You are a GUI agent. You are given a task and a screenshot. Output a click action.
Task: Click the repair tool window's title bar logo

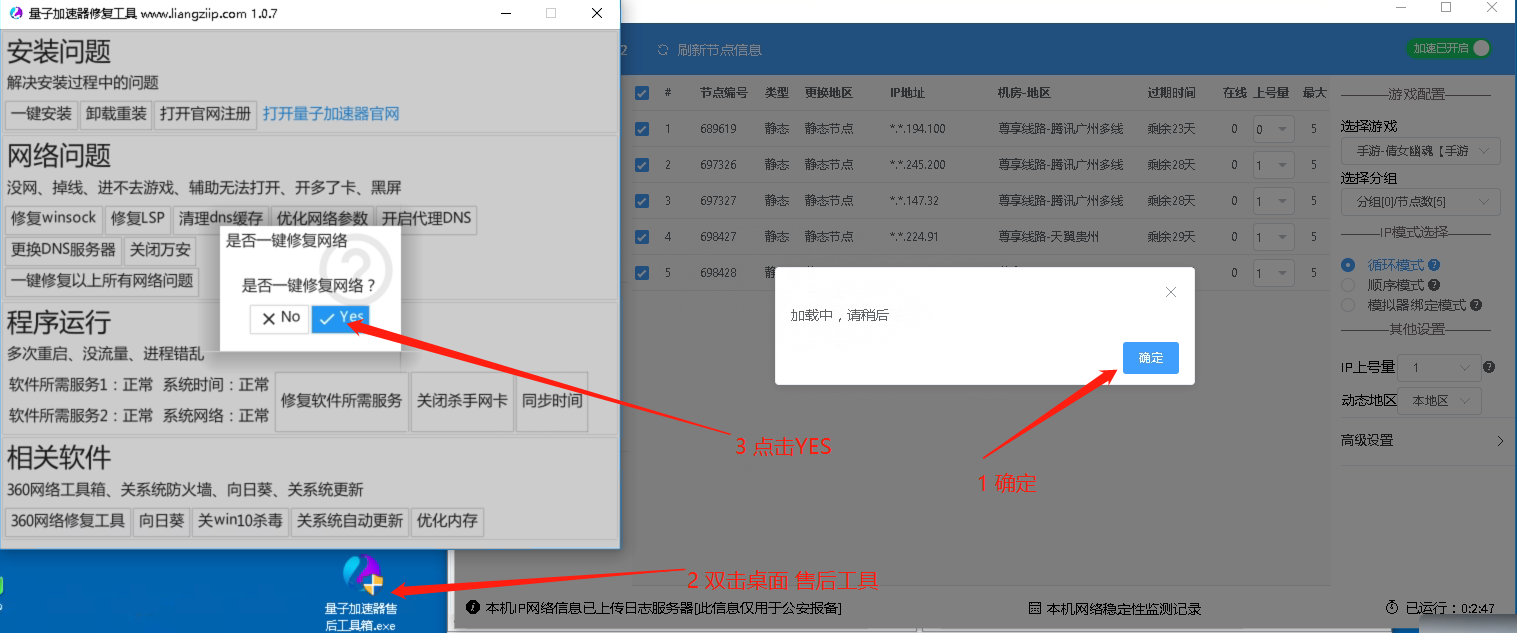pos(15,14)
